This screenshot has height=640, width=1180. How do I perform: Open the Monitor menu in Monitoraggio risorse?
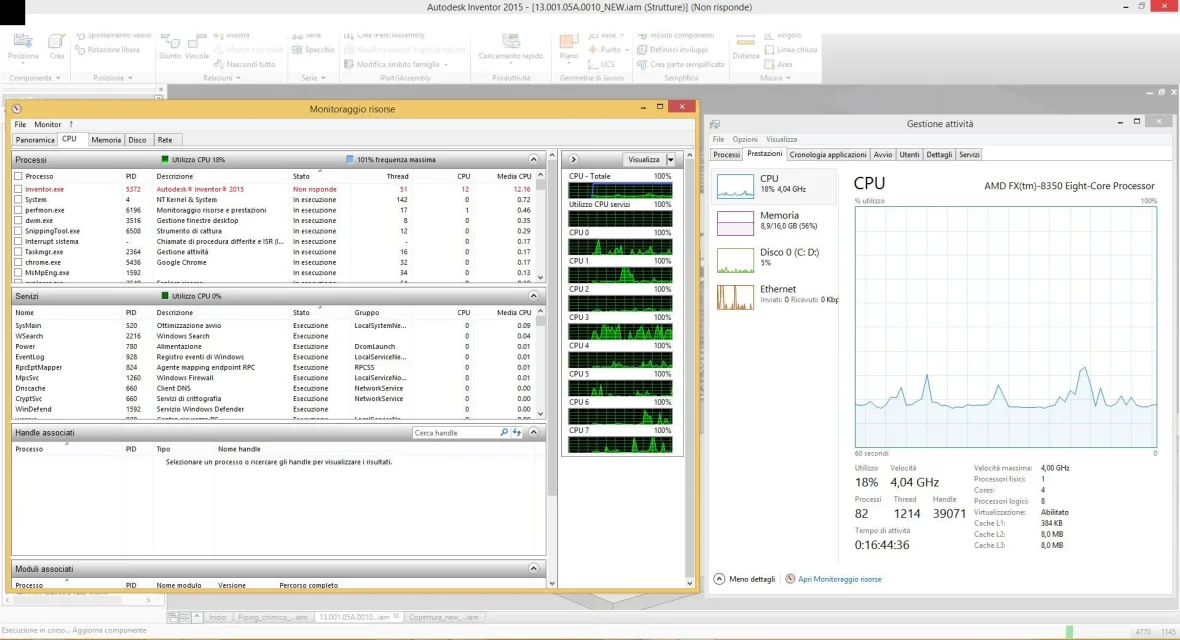47,124
